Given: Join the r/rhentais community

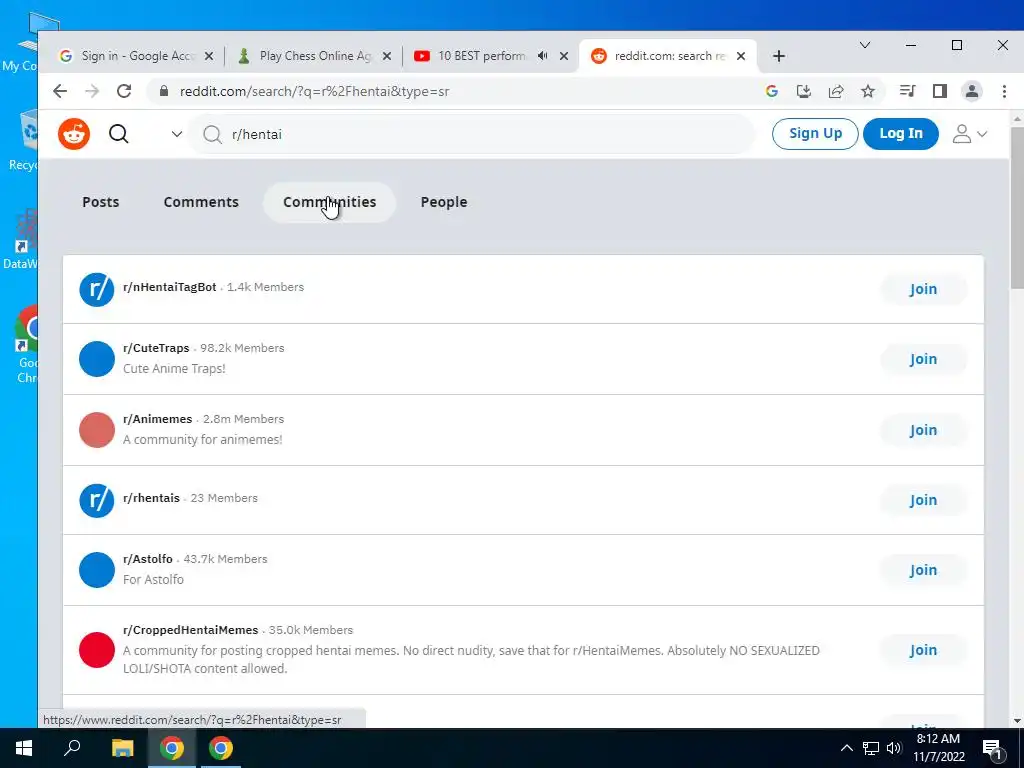Looking at the screenshot, I should coord(923,500).
